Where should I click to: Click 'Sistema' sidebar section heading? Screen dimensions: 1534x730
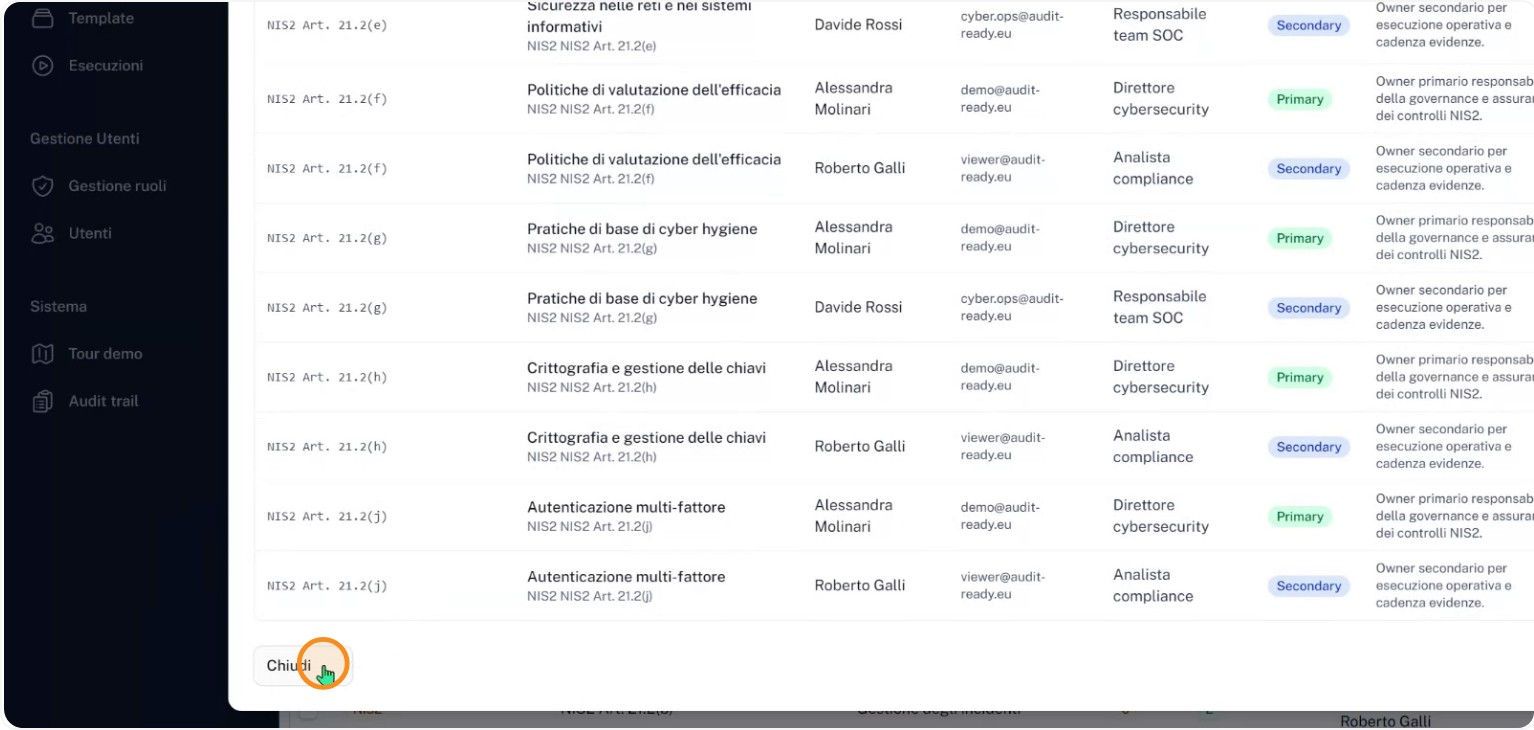click(58, 307)
